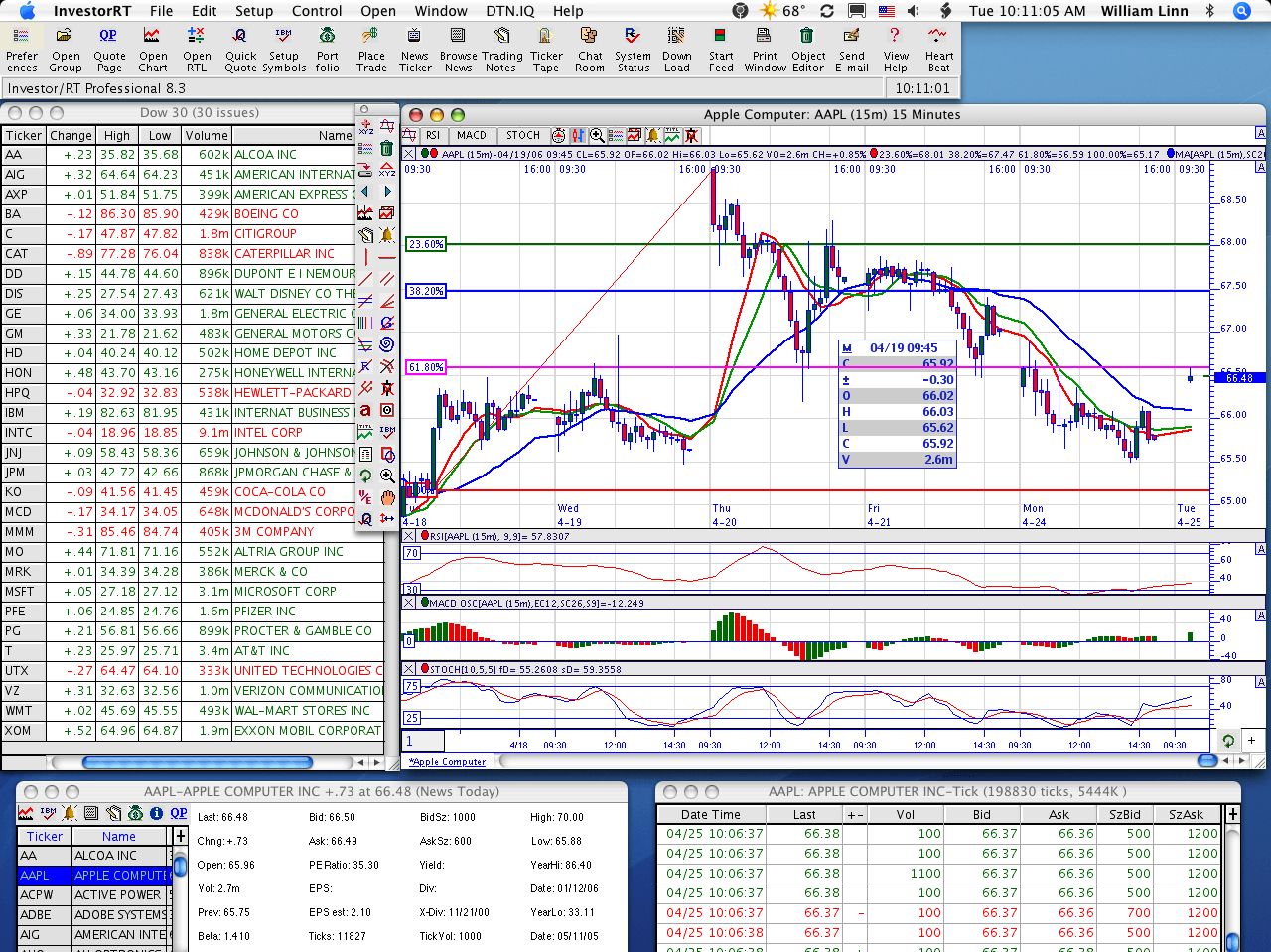This screenshot has width=1271, height=952.
Task: Click the Open Group toolbar icon
Action: click(x=66, y=49)
